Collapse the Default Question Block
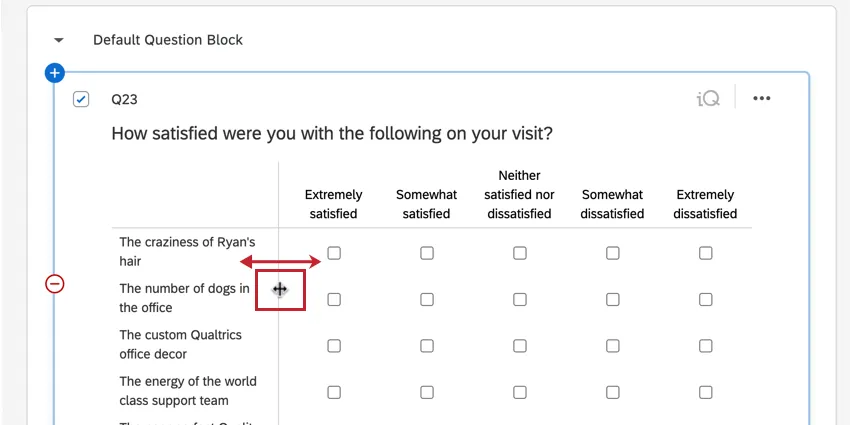The height and width of the screenshot is (425, 850). (x=59, y=40)
